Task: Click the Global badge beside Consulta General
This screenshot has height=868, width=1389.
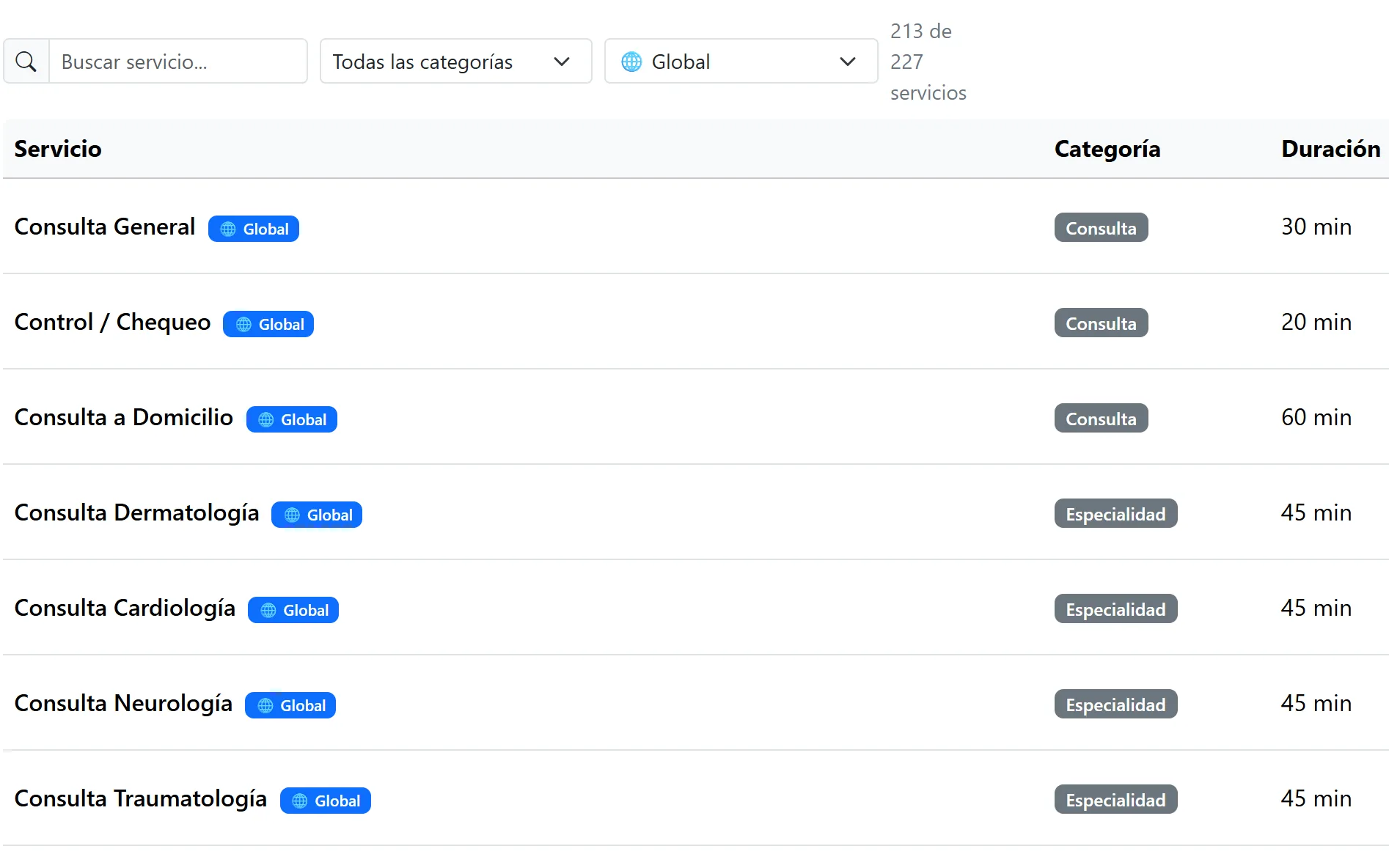Action: (x=254, y=229)
